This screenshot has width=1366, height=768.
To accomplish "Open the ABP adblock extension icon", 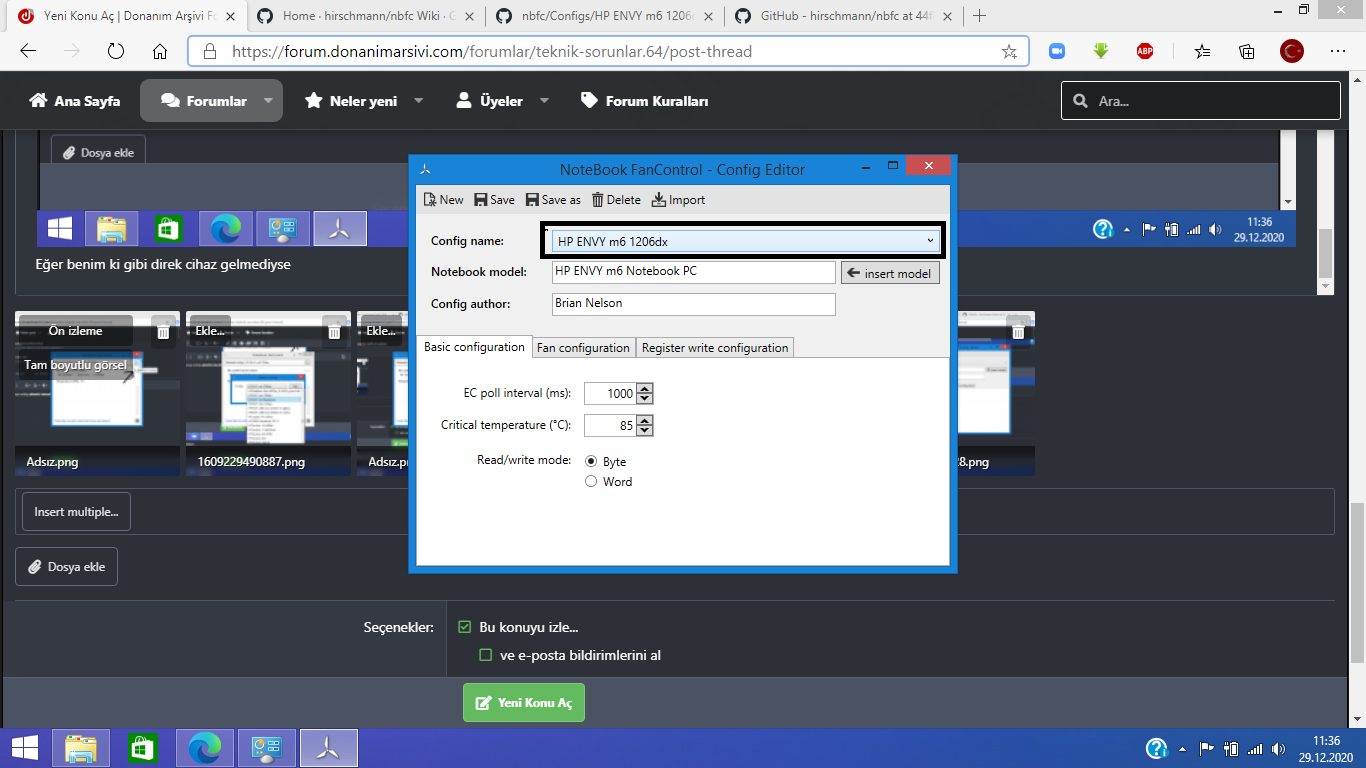I will click(x=1145, y=51).
